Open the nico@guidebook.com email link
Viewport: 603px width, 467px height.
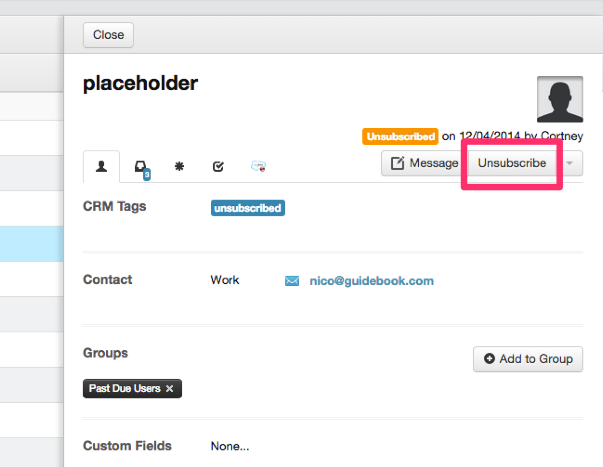[371, 281]
